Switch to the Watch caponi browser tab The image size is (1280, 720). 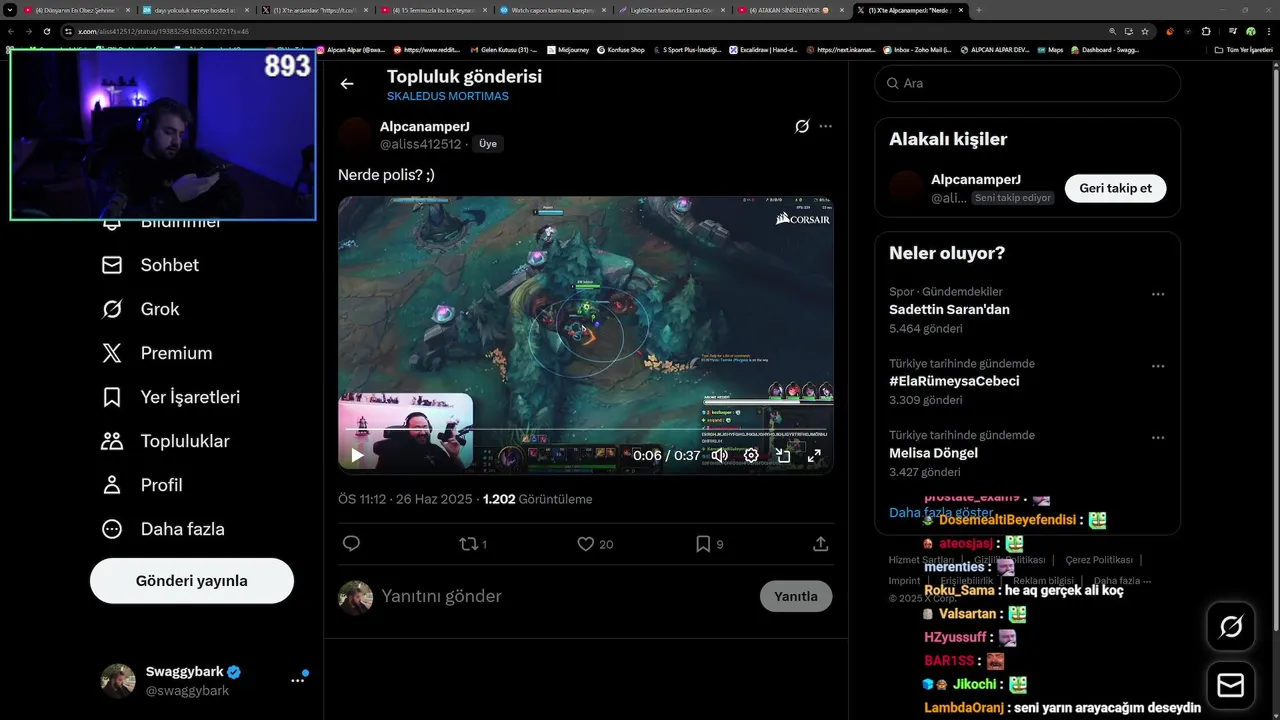tap(552, 10)
